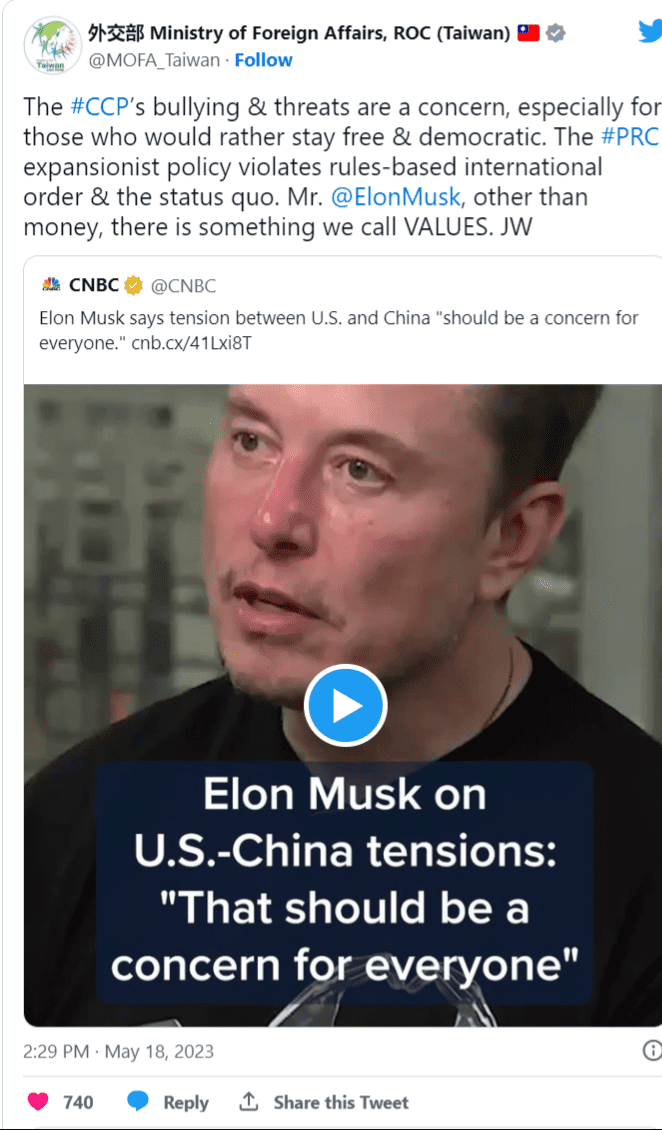Click the gold verified badge next to CNBC
662x1130 pixels.
[x=133, y=285]
